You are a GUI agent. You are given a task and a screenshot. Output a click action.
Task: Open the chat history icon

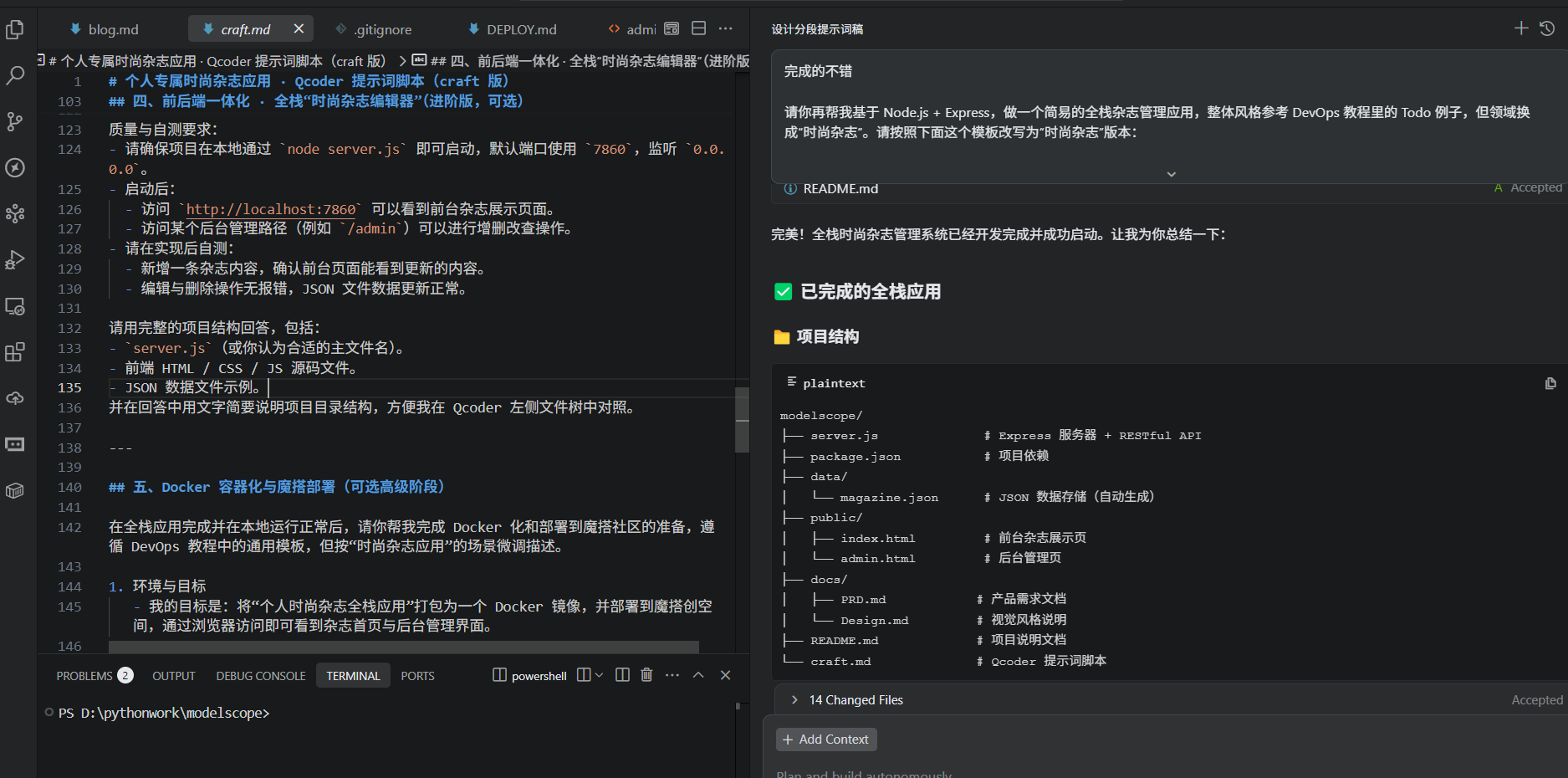pos(1545,28)
